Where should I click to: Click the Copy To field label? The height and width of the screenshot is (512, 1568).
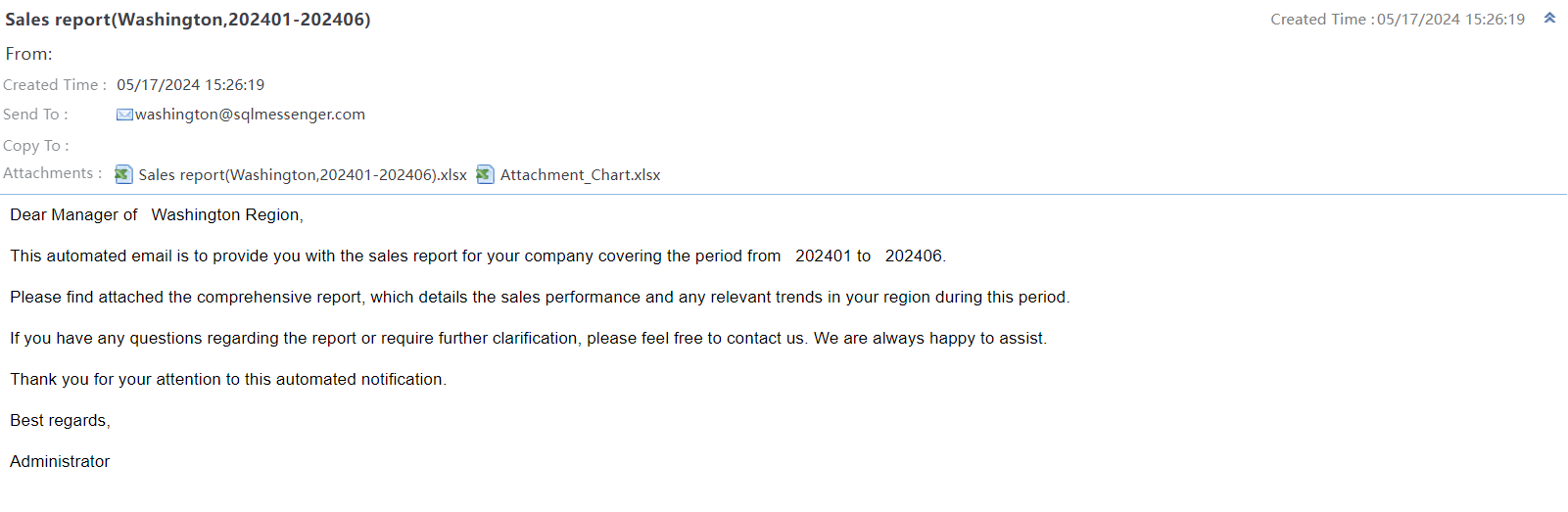click(35, 146)
